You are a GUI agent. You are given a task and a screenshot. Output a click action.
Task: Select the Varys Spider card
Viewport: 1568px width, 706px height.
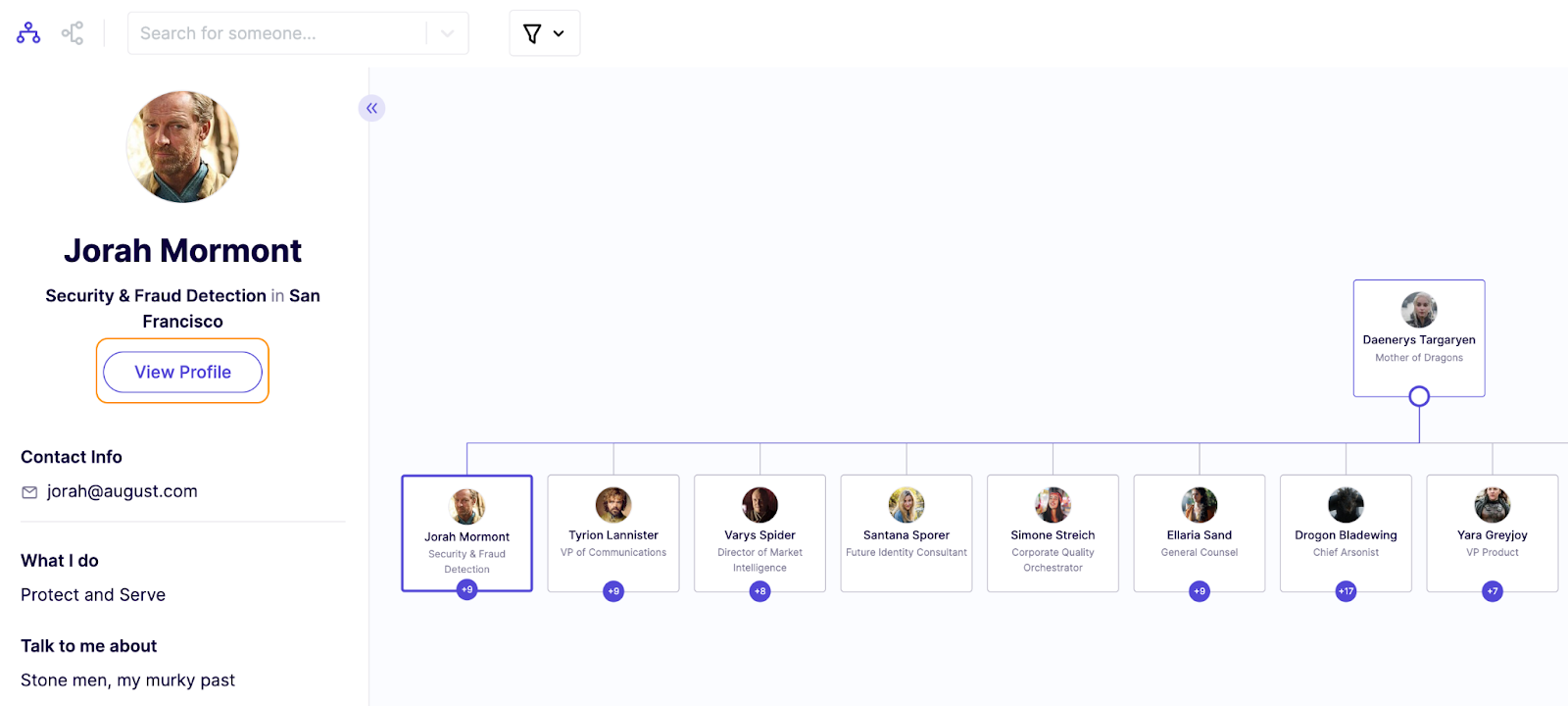pyautogui.click(x=759, y=533)
